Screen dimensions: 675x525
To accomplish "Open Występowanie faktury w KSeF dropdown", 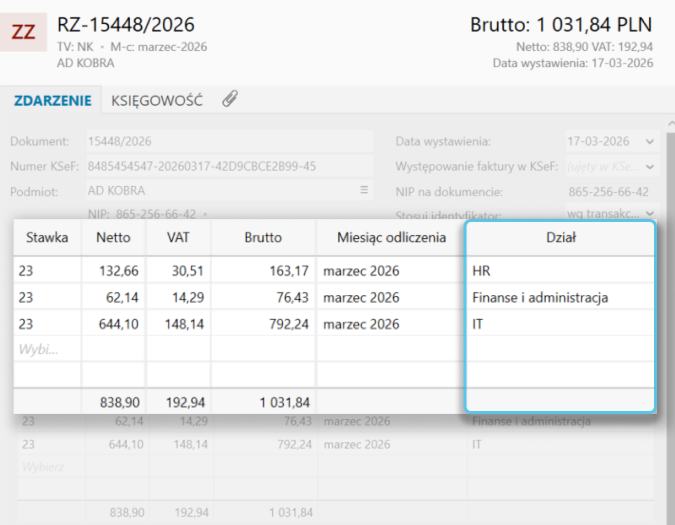I will [650, 166].
